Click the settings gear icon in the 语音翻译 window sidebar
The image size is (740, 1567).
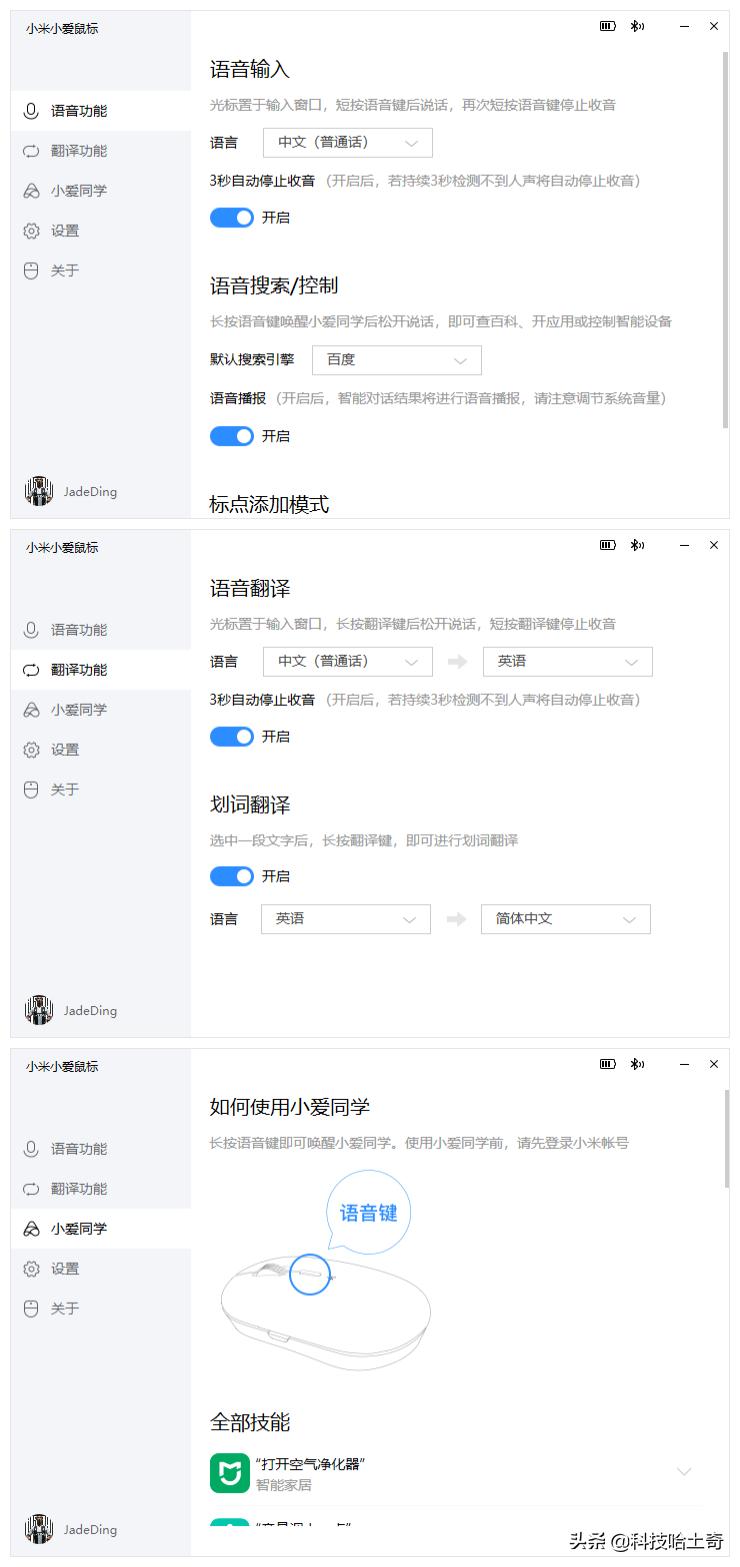(31, 750)
